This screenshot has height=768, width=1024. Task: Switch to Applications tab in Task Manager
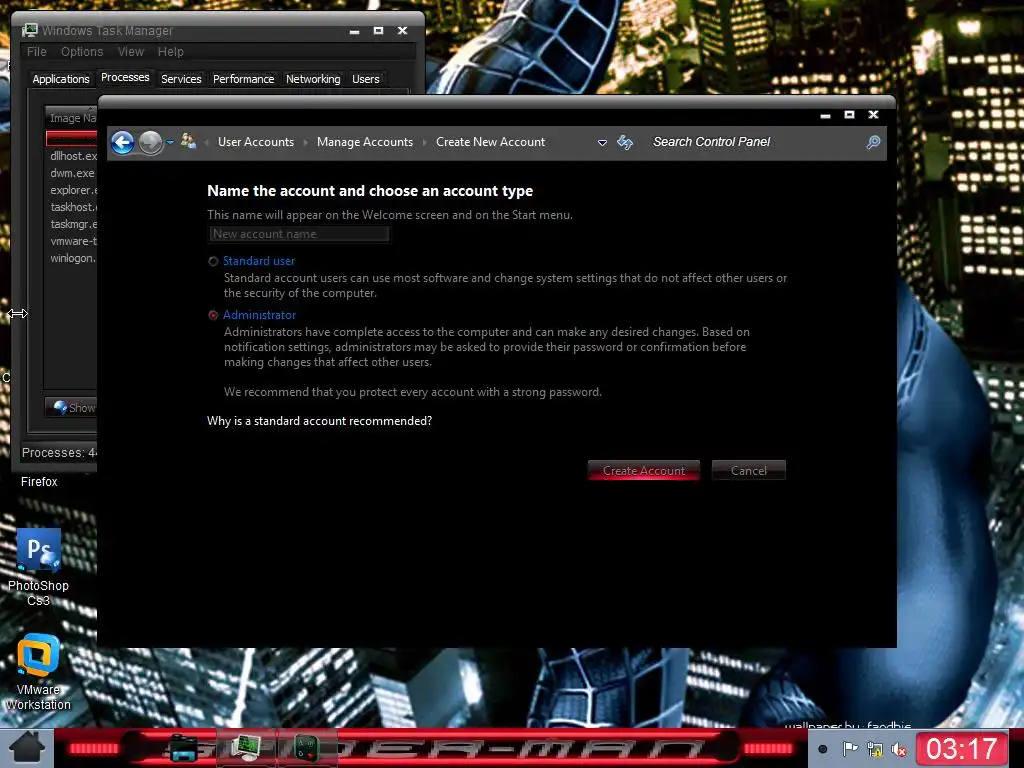click(x=61, y=79)
